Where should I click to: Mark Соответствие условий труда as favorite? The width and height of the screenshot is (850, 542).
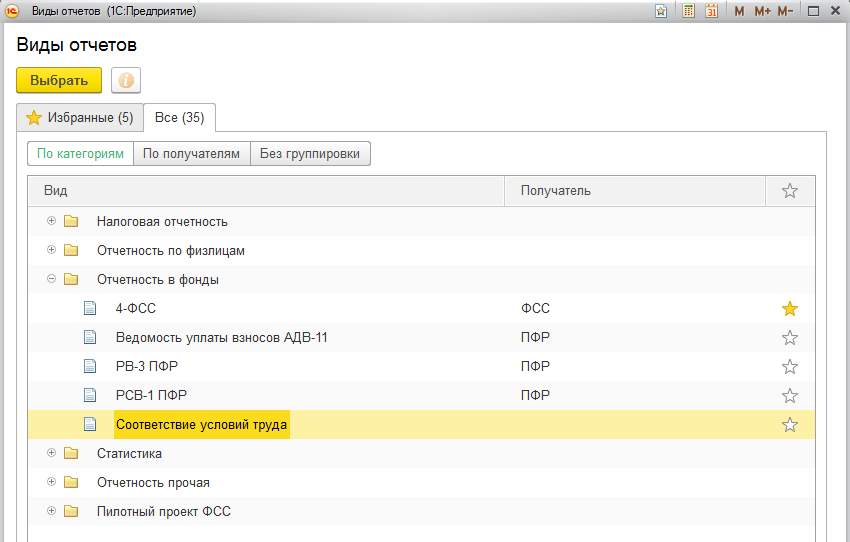790,425
